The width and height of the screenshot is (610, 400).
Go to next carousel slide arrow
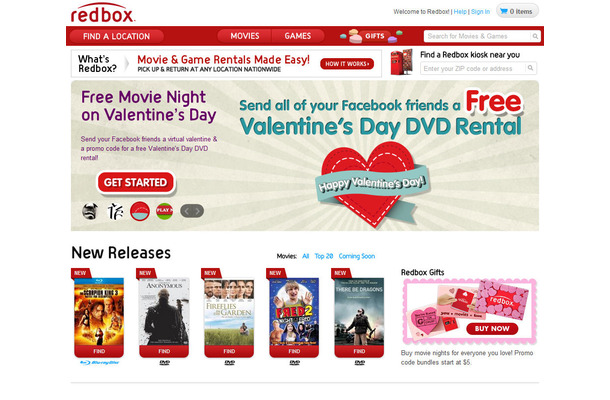coord(198,211)
